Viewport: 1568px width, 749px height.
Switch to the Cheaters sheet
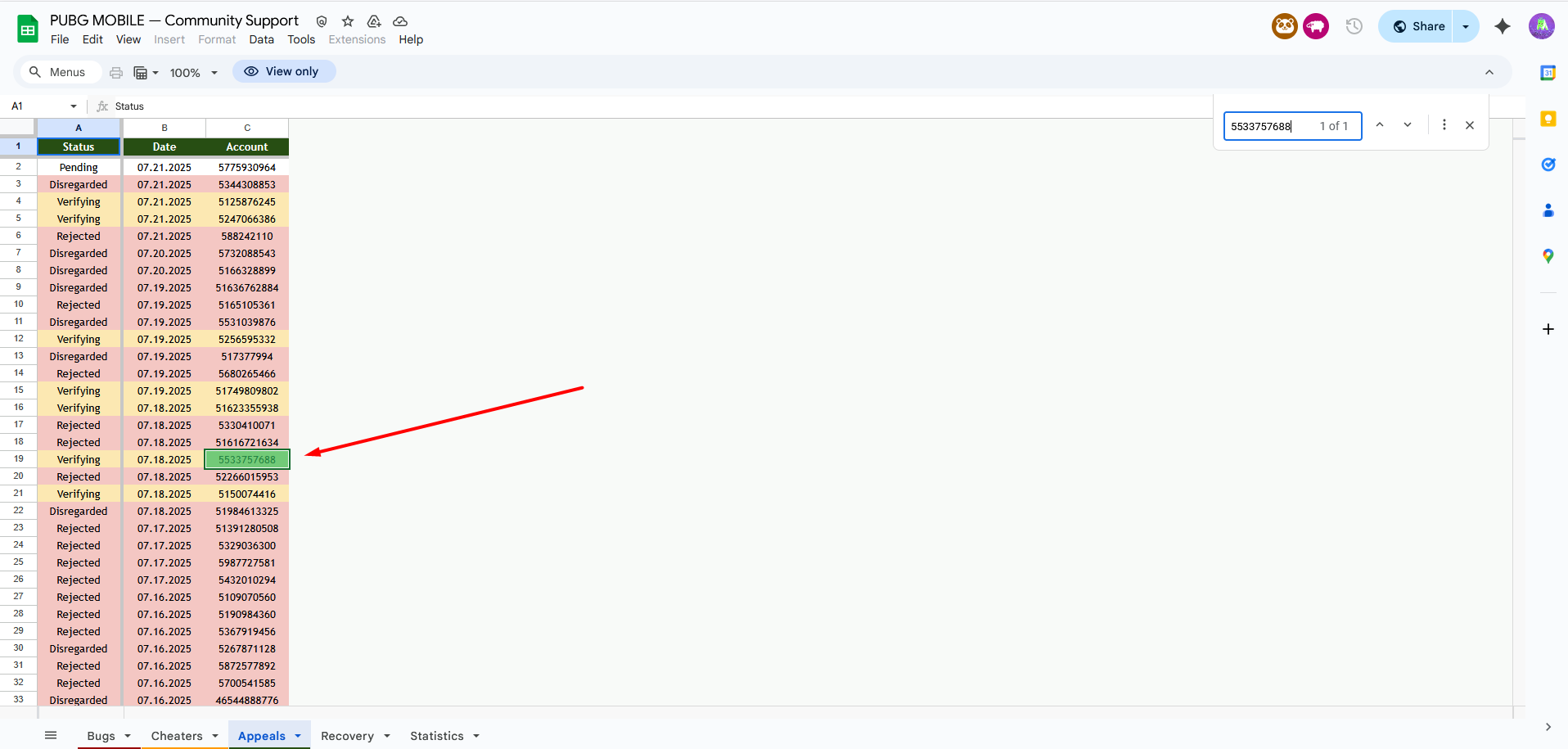click(x=177, y=736)
